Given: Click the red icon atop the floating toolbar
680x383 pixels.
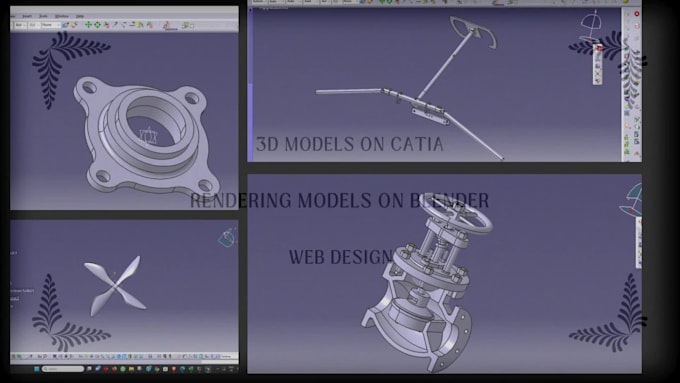Looking at the screenshot, I should pos(598,48).
